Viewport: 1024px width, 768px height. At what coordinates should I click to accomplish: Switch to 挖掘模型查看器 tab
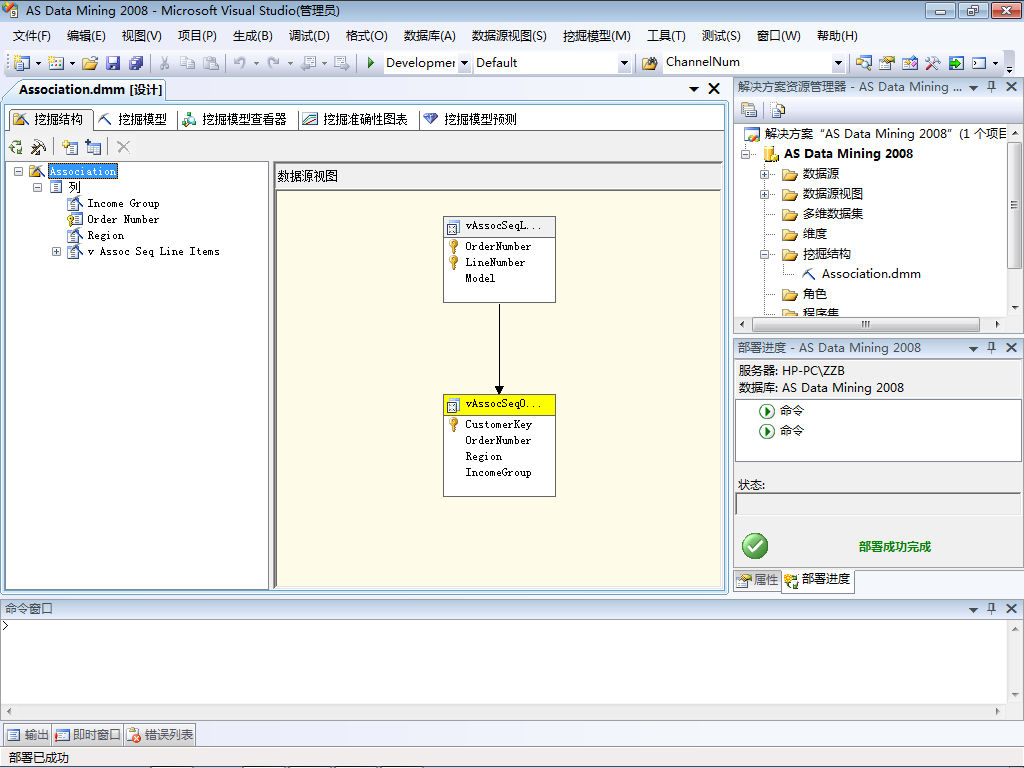pyautogui.click(x=235, y=120)
